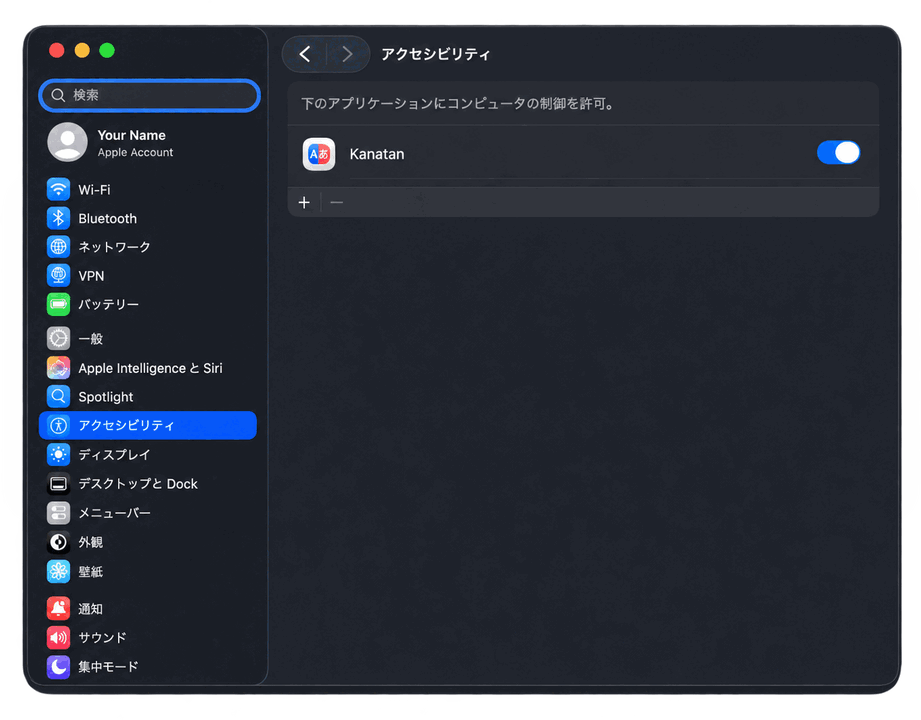Select the バッテリー label in sidebar
921x720 pixels.
pos(109,304)
